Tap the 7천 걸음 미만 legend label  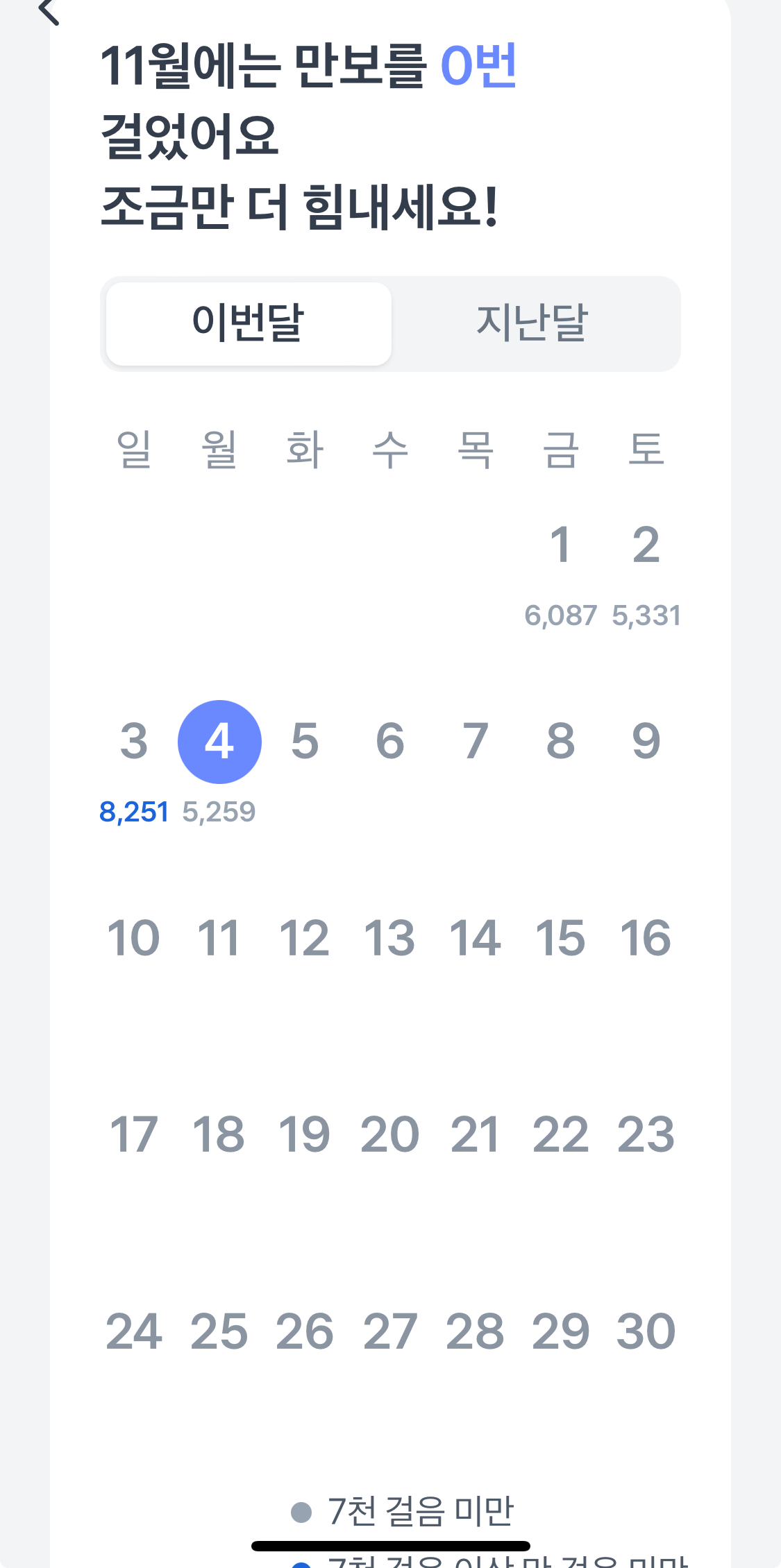pos(421,1512)
